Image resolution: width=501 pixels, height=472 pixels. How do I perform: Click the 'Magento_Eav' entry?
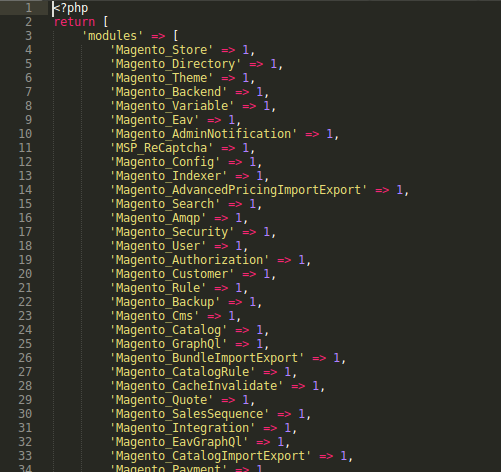tap(155, 120)
